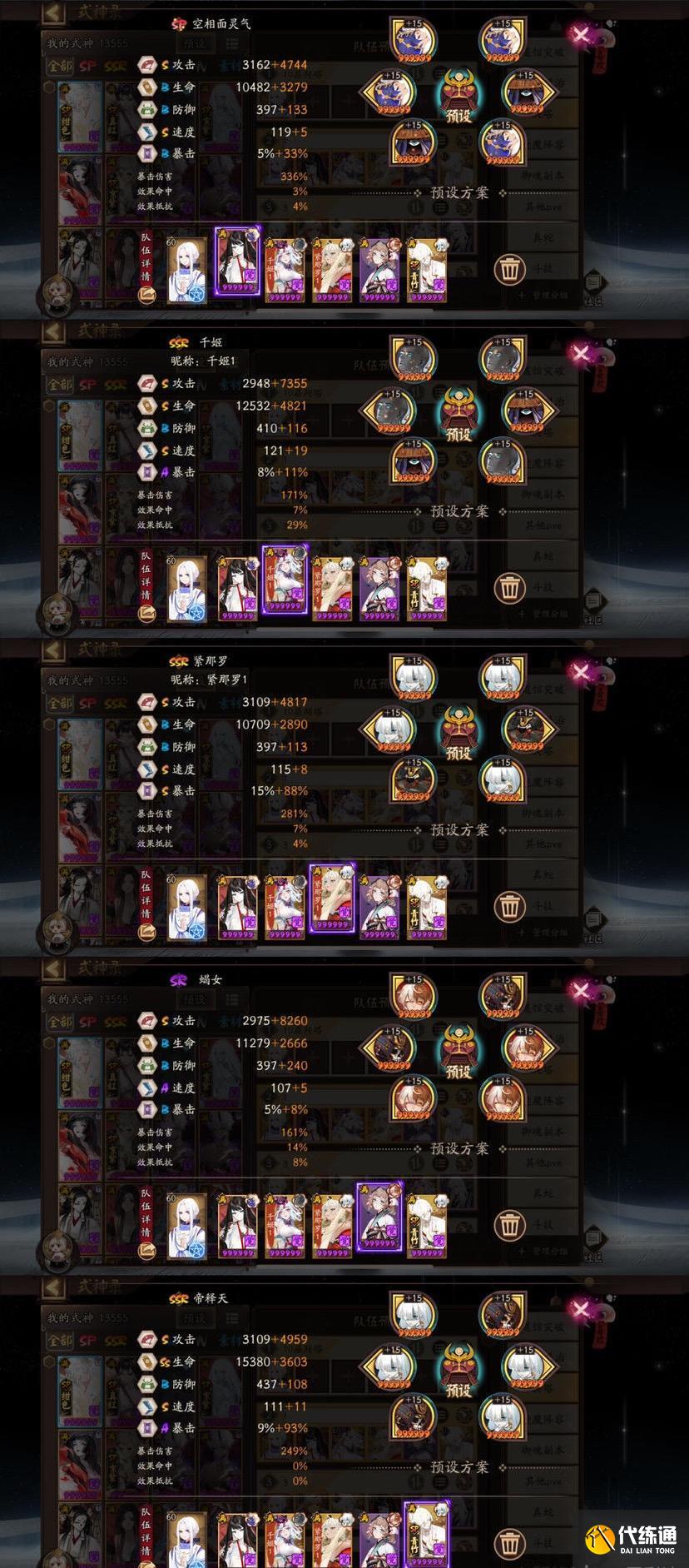Select the 攻击 stat icon for 空相面灵气
Viewport: 689px width, 1568px height.
[x=146, y=64]
